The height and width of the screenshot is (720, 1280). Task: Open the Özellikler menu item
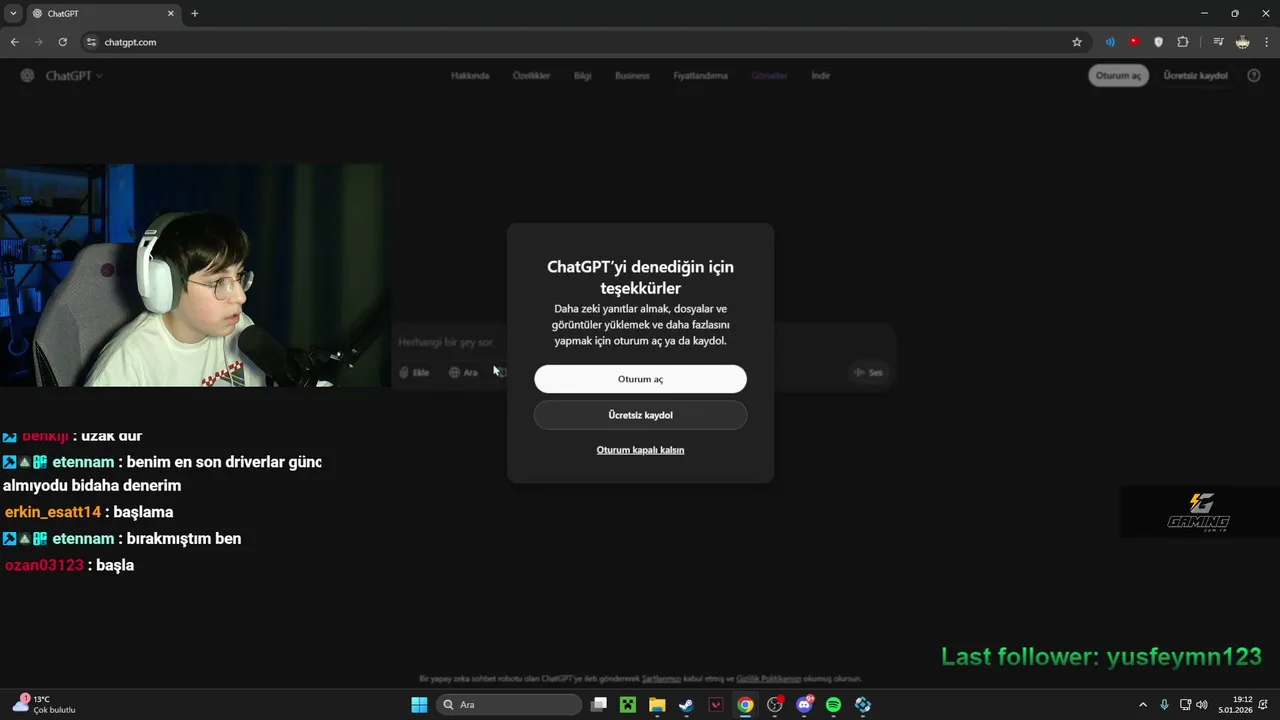531,76
